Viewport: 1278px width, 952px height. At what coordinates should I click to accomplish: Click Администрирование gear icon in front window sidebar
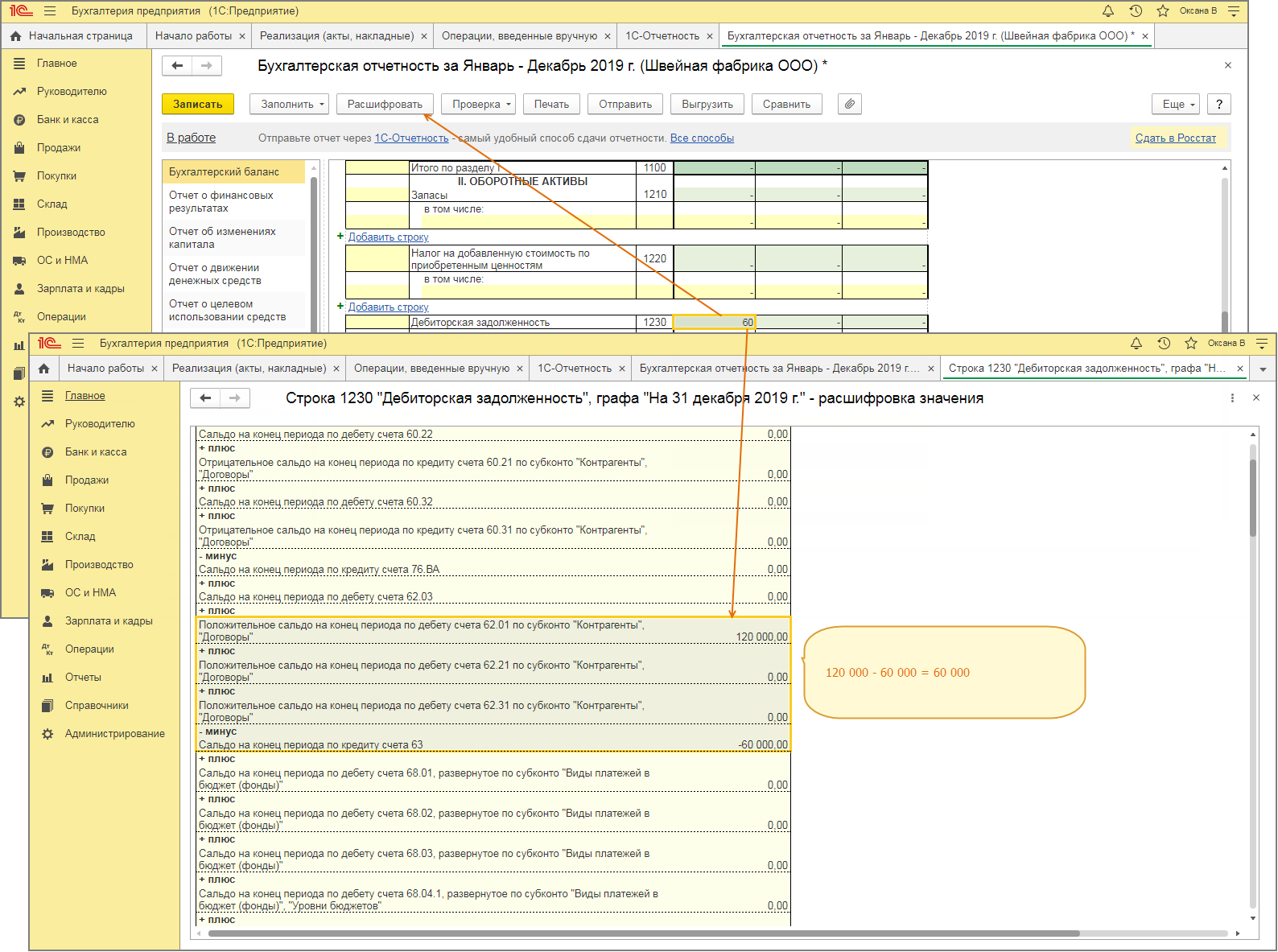tap(47, 734)
